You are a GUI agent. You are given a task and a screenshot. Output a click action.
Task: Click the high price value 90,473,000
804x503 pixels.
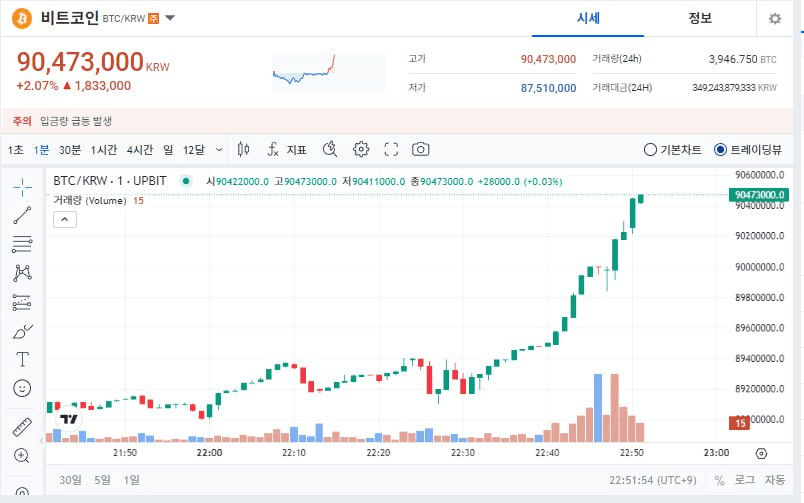548,59
